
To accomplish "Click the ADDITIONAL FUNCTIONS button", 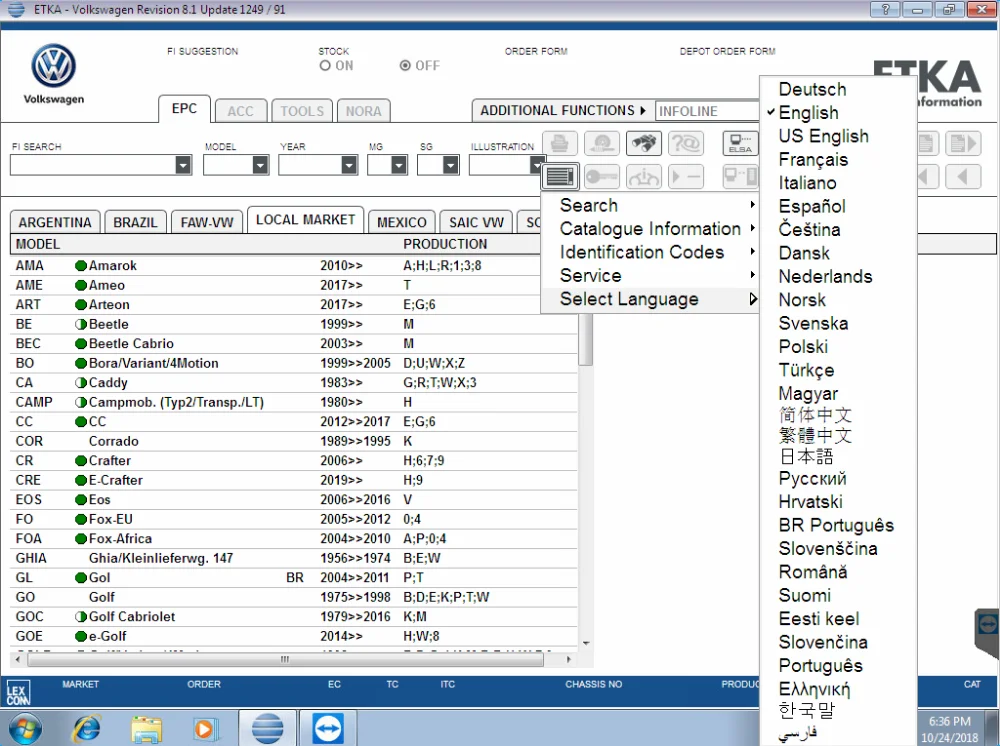I will click(562, 110).
